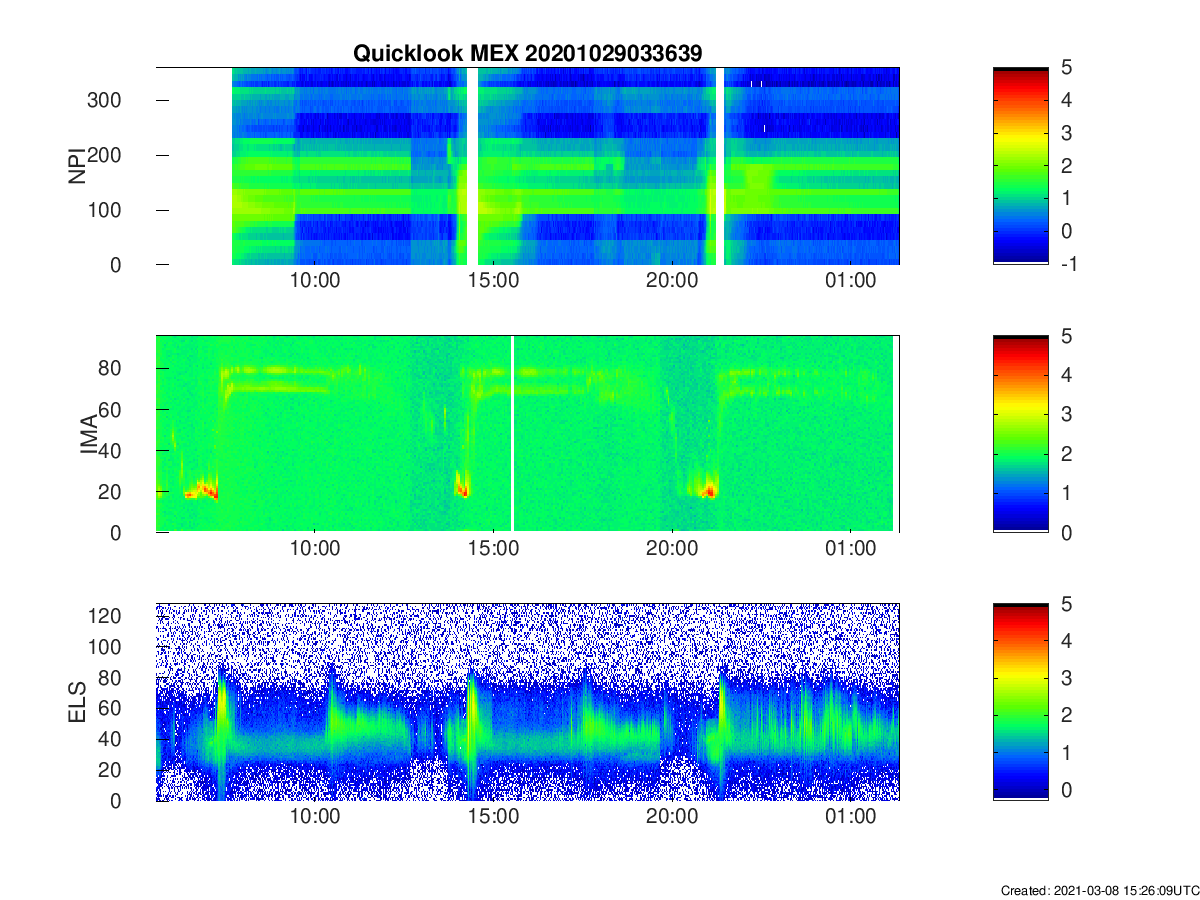Click the IMA panel's color bar
The height and width of the screenshot is (900, 1200).
click(1021, 434)
